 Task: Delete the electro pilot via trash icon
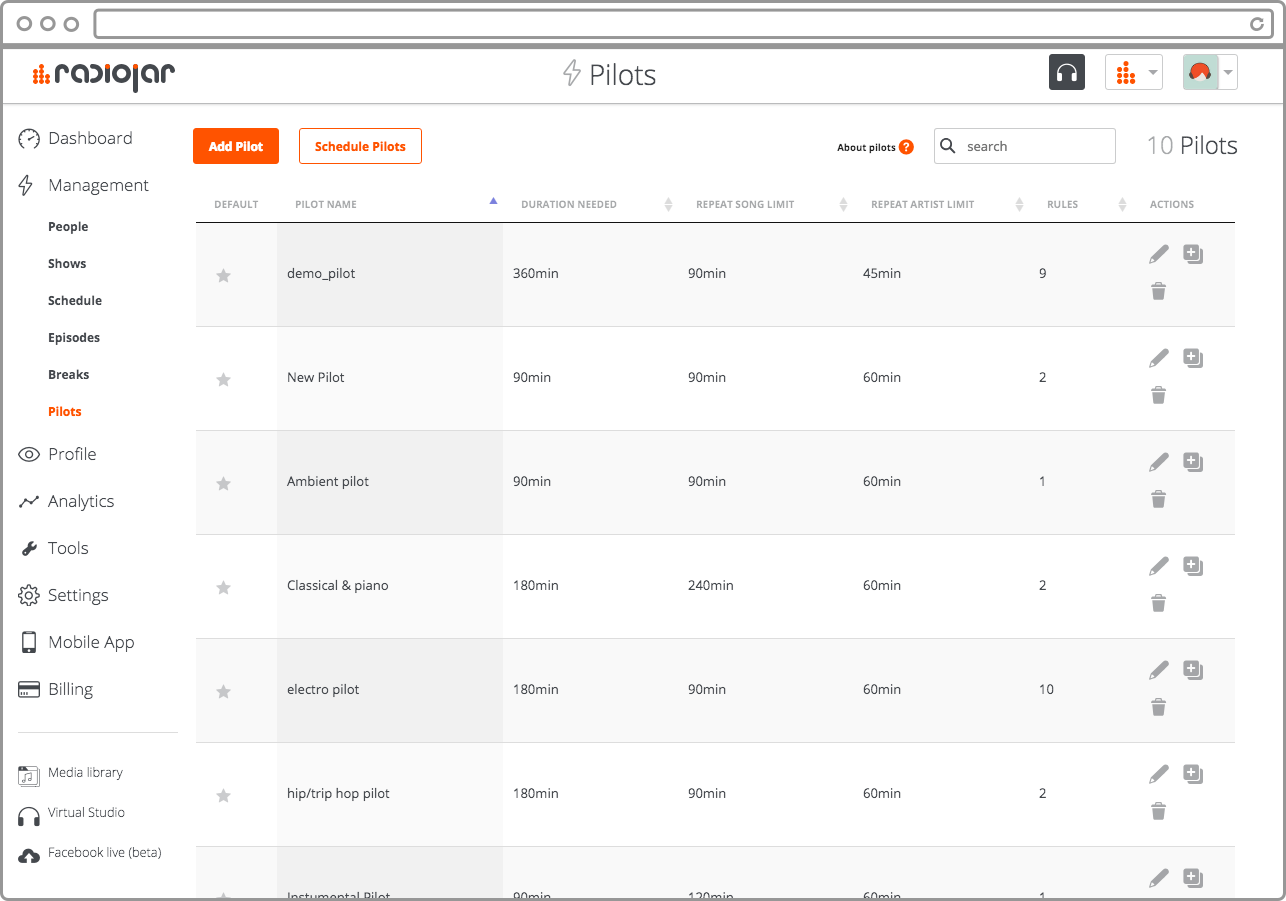pos(1158,707)
